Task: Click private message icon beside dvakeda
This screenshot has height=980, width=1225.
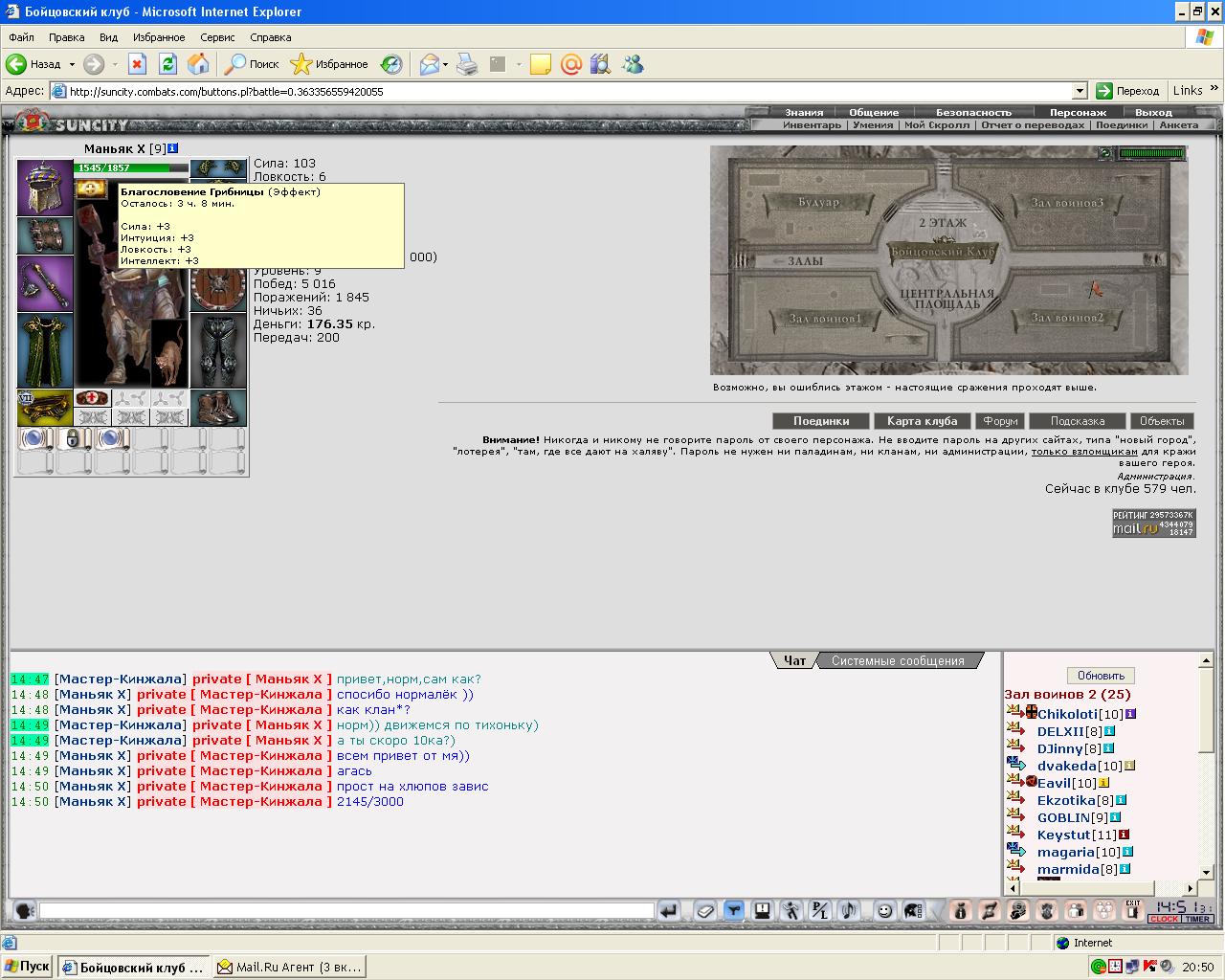Action: (x=1015, y=765)
